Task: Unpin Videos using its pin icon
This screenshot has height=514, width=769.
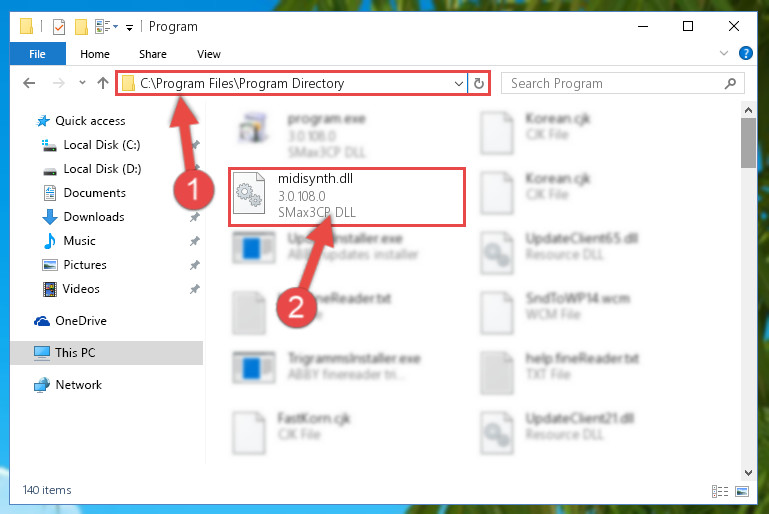Action: 195,289
